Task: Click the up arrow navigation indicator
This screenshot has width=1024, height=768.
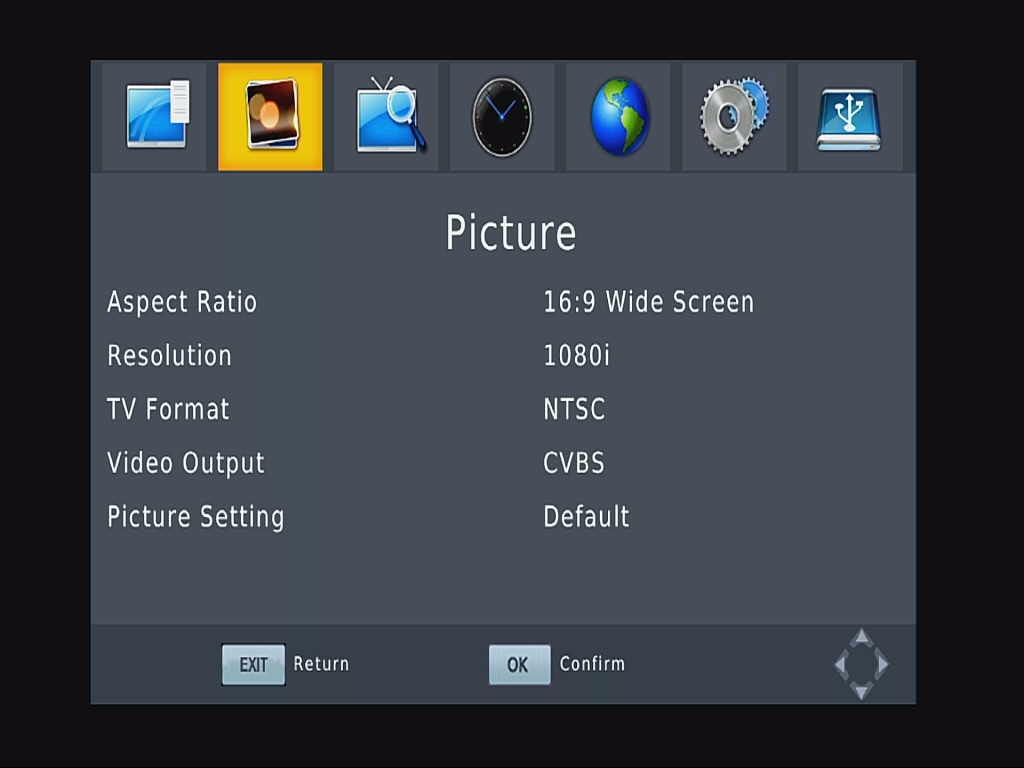Action: click(x=861, y=637)
